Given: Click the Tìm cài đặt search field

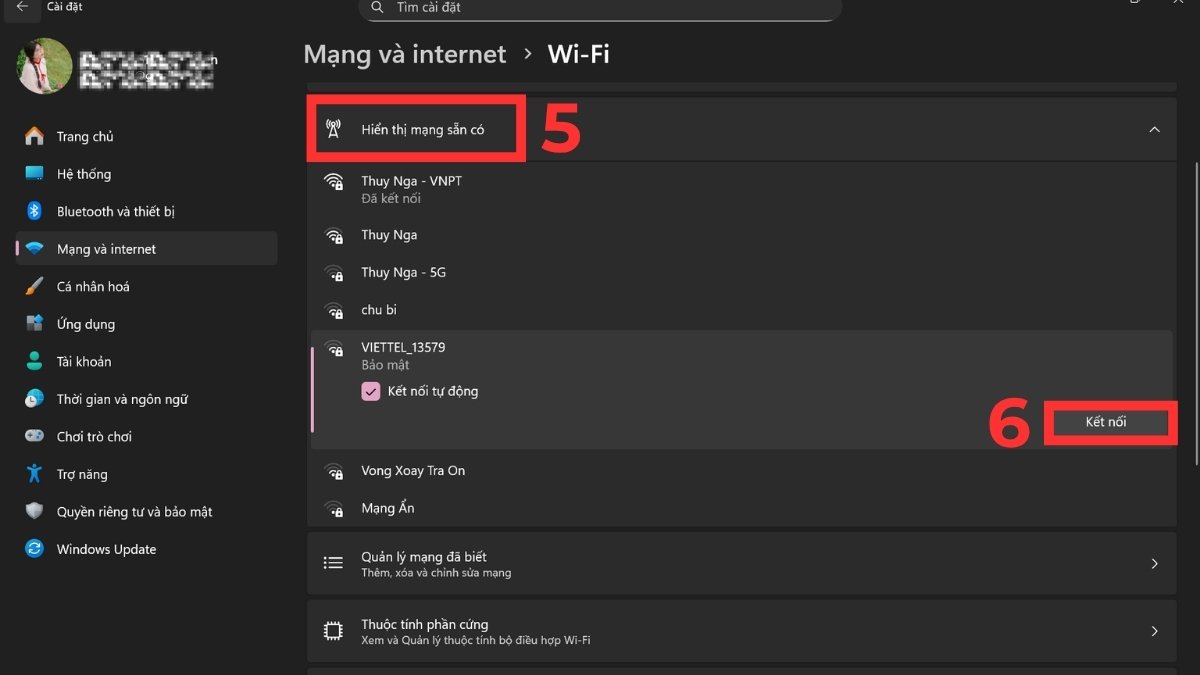Looking at the screenshot, I should click(600, 7).
